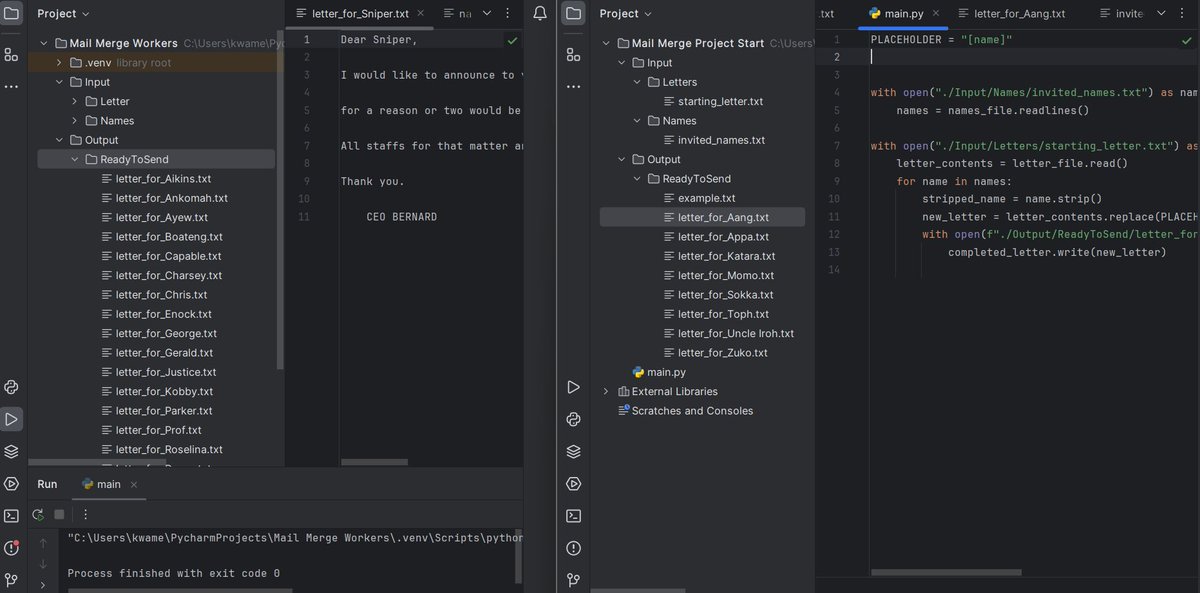Run main.py with the green play icon
The width and height of the screenshot is (1200, 593).
click(573, 387)
